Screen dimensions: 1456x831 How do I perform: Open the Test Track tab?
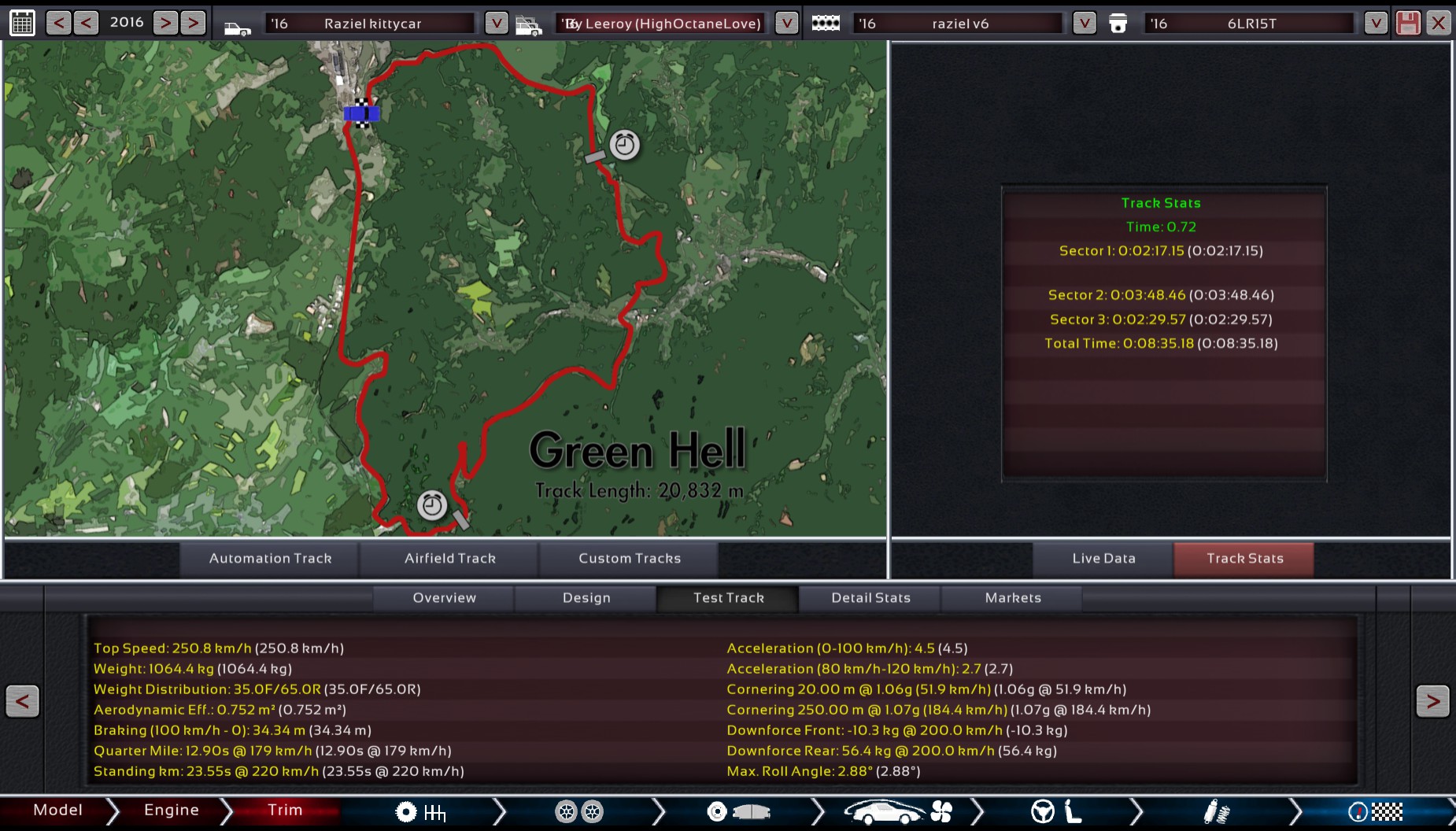point(728,598)
